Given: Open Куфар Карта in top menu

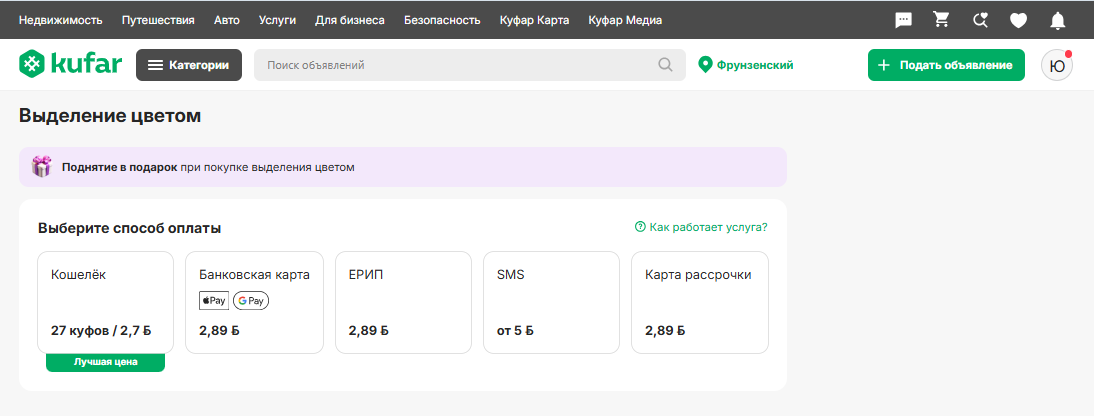Looking at the screenshot, I should [x=534, y=20].
